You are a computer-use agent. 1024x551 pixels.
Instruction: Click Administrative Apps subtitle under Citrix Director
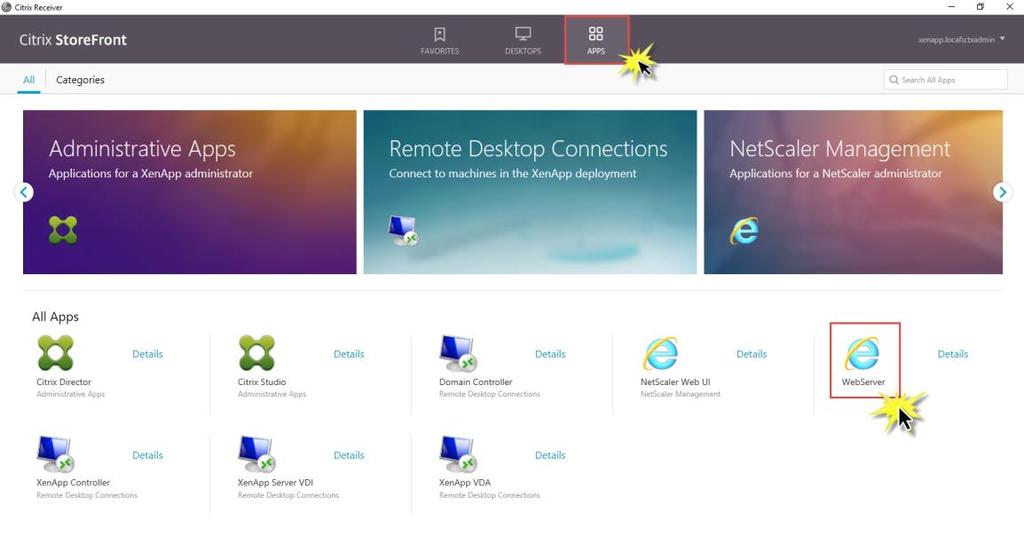pyautogui.click(x=71, y=394)
